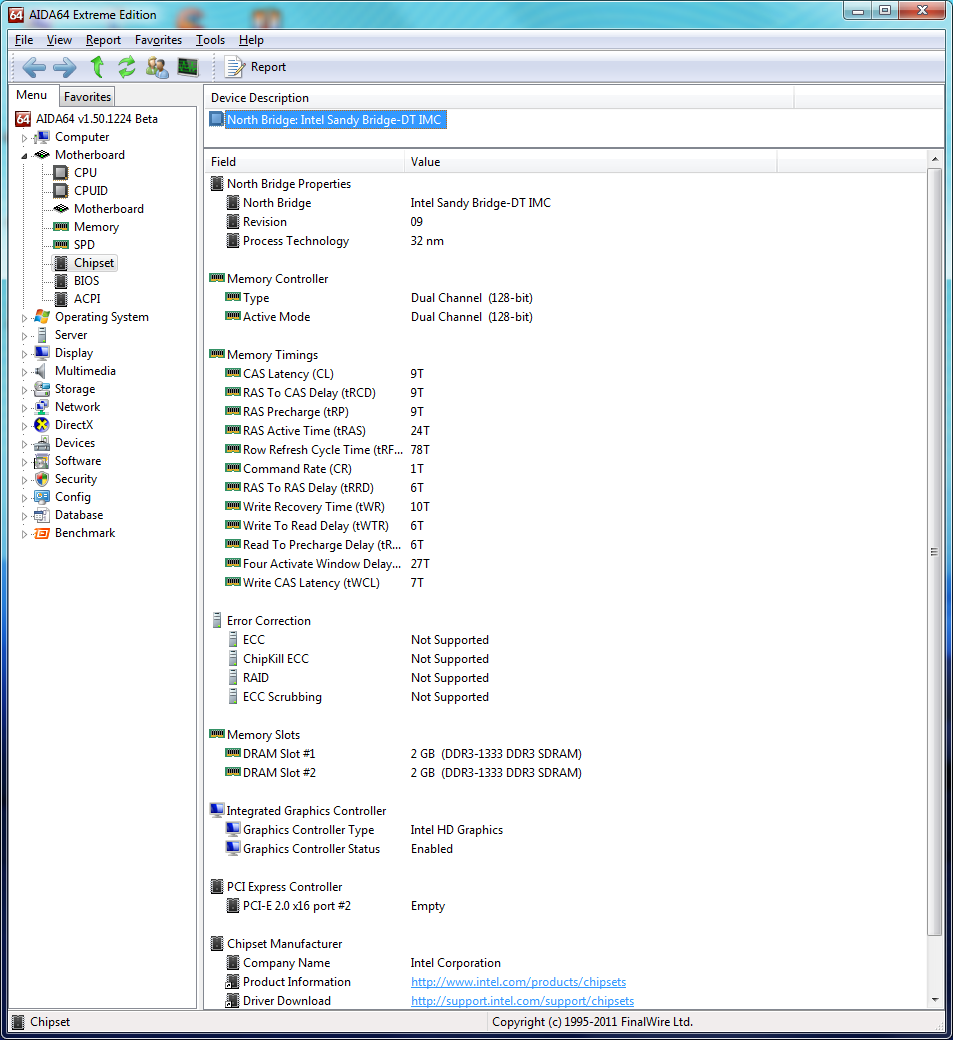Click the Multimedia speaker icon
Viewport: 953px width, 1040px height.
[42, 371]
